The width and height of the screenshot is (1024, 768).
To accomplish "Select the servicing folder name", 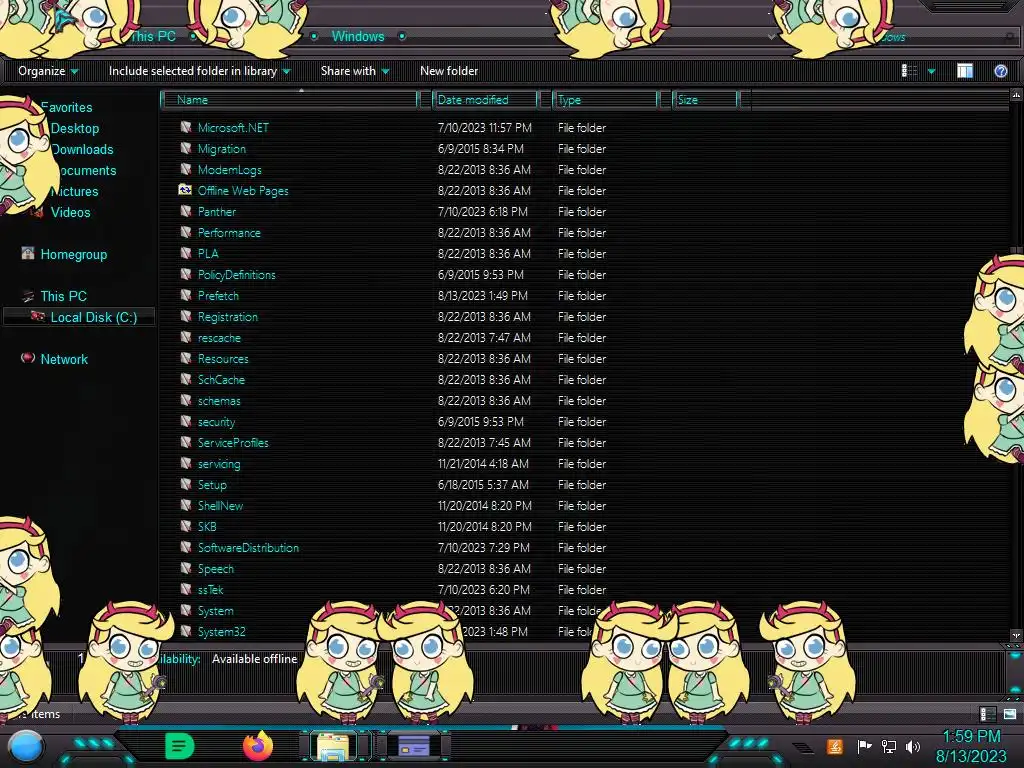I will 219,464.
